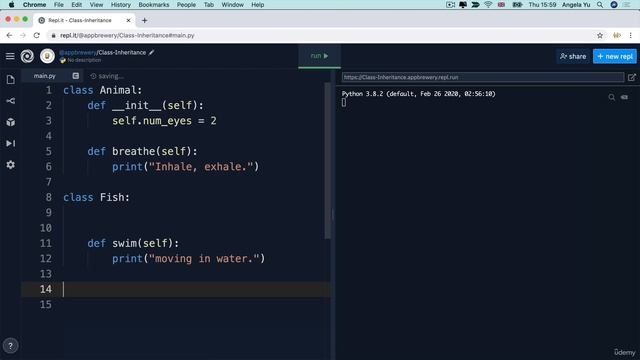Close the Repl.it Class-Inheritance tab
The width and height of the screenshot is (640, 360).
[129, 20]
